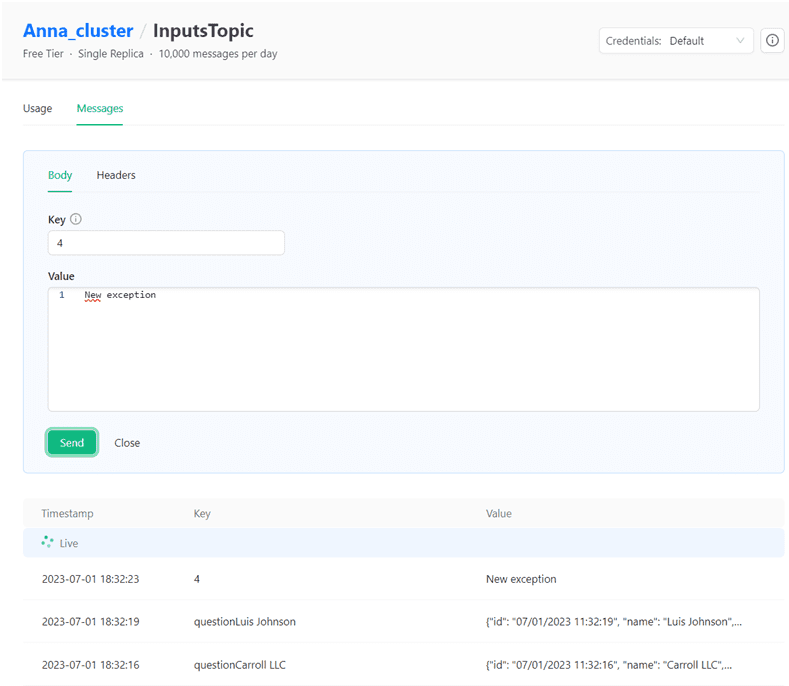The width and height of the screenshot is (789, 686).
Task: Switch to the Usage tab
Action: click(37, 108)
